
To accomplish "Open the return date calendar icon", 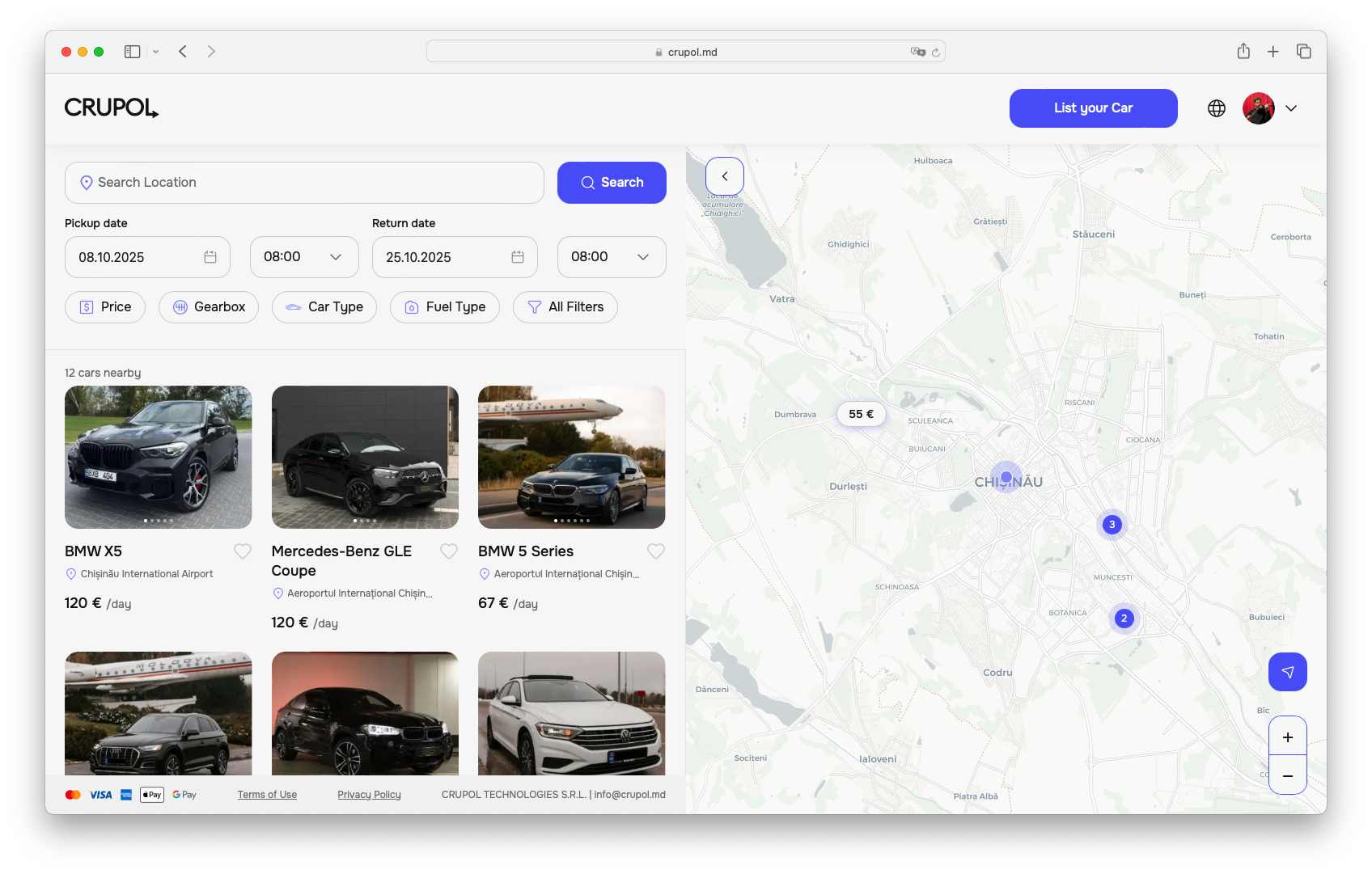I will point(518,257).
